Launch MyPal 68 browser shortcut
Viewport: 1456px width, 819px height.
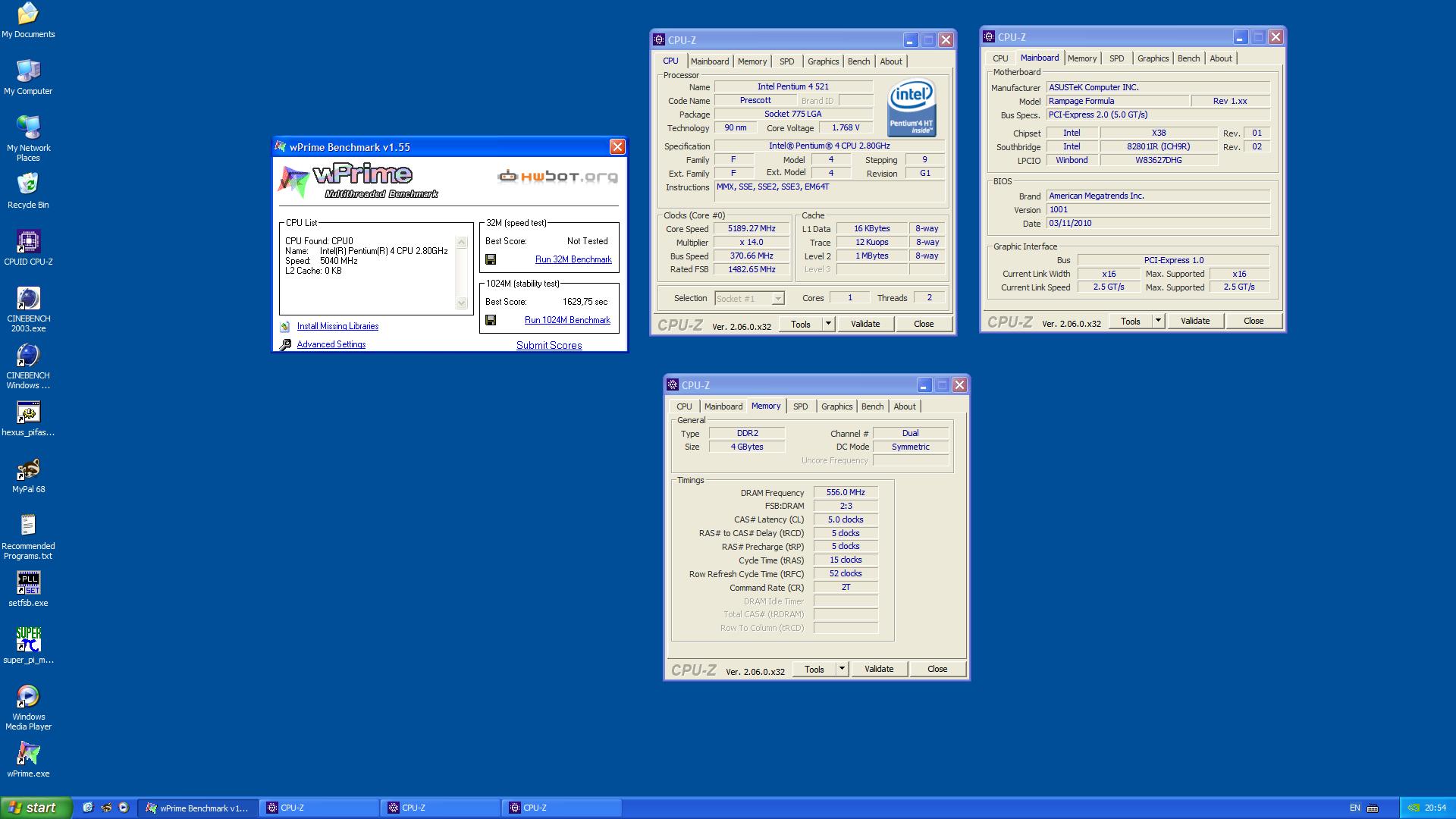[28, 475]
